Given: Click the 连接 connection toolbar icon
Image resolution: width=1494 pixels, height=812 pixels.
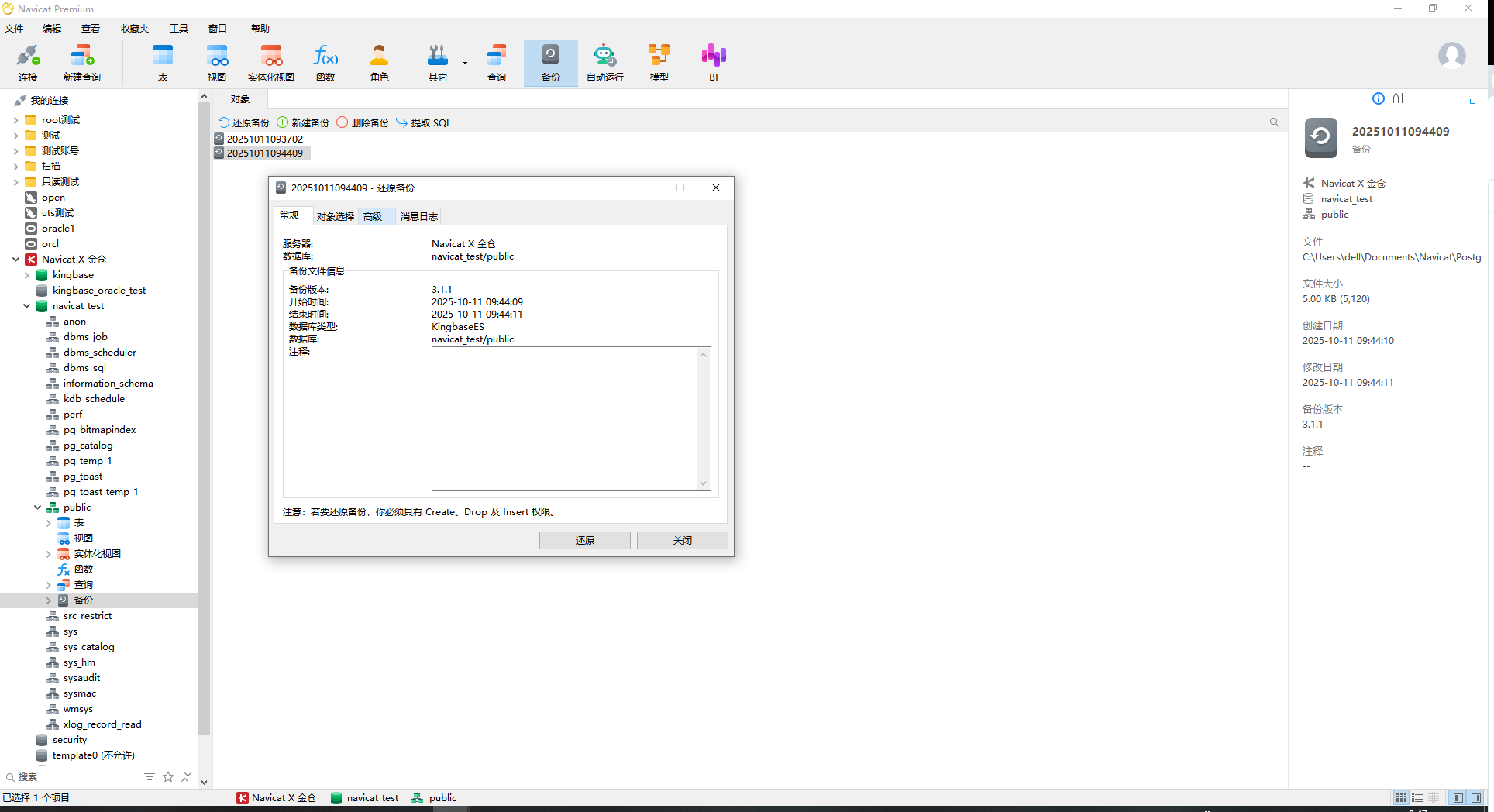Looking at the screenshot, I should [28, 63].
